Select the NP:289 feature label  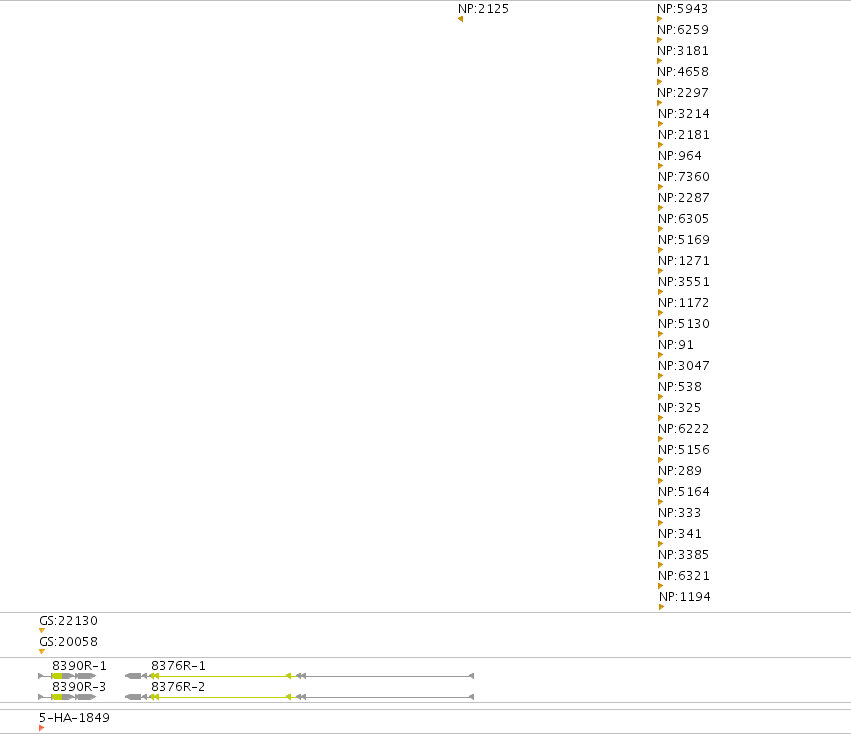(679, 471)
